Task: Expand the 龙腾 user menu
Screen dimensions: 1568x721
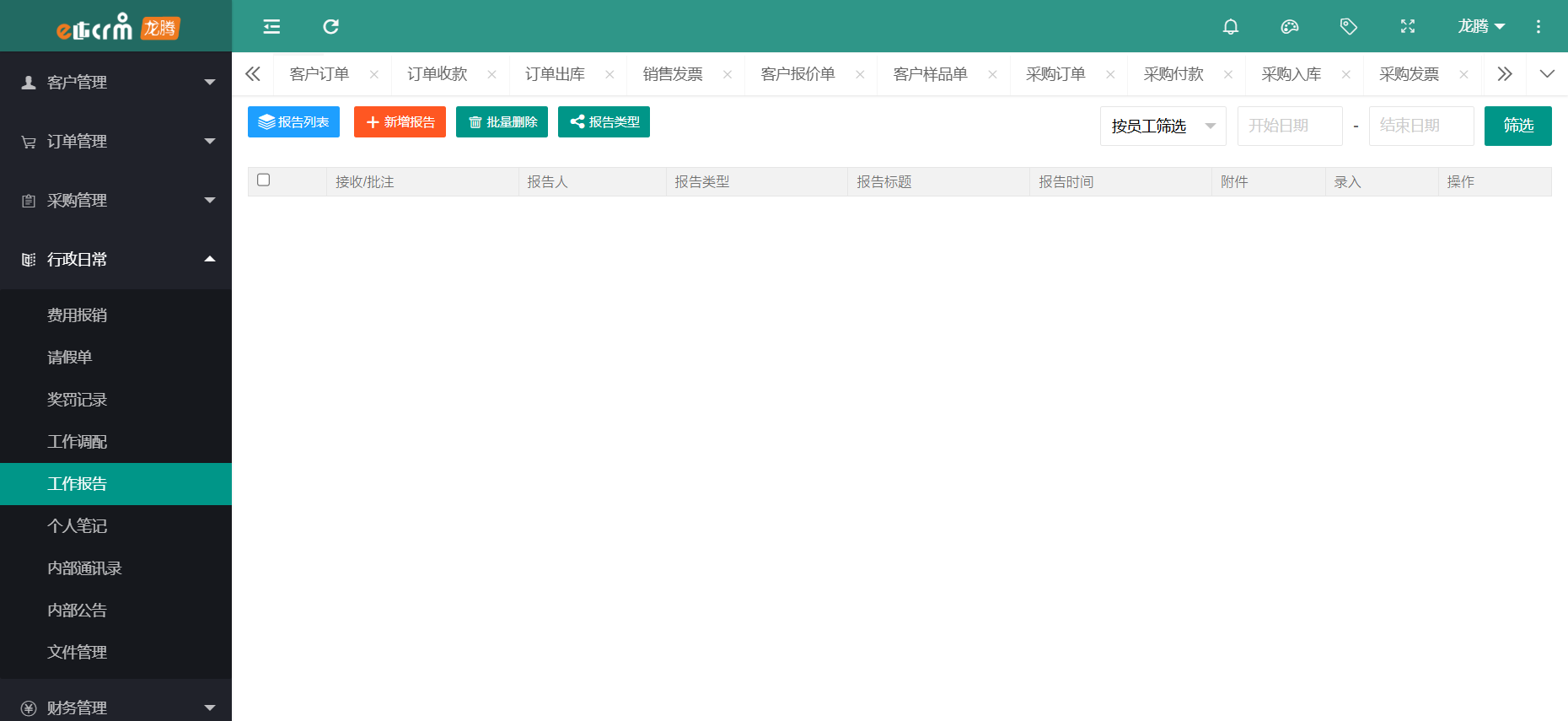Action: (x=1480, y=27)
